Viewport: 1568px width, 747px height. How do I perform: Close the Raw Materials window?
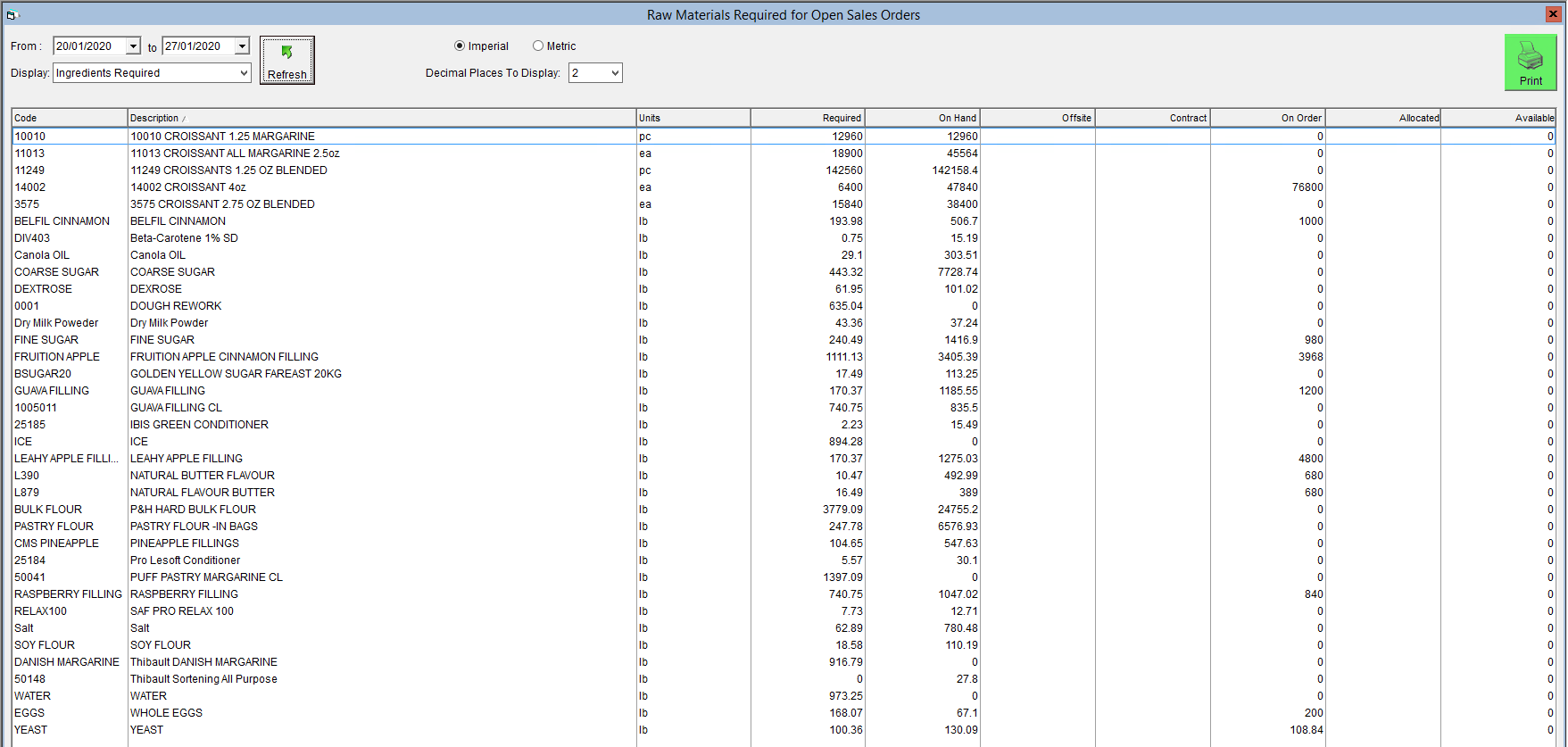pos(1553,14)
